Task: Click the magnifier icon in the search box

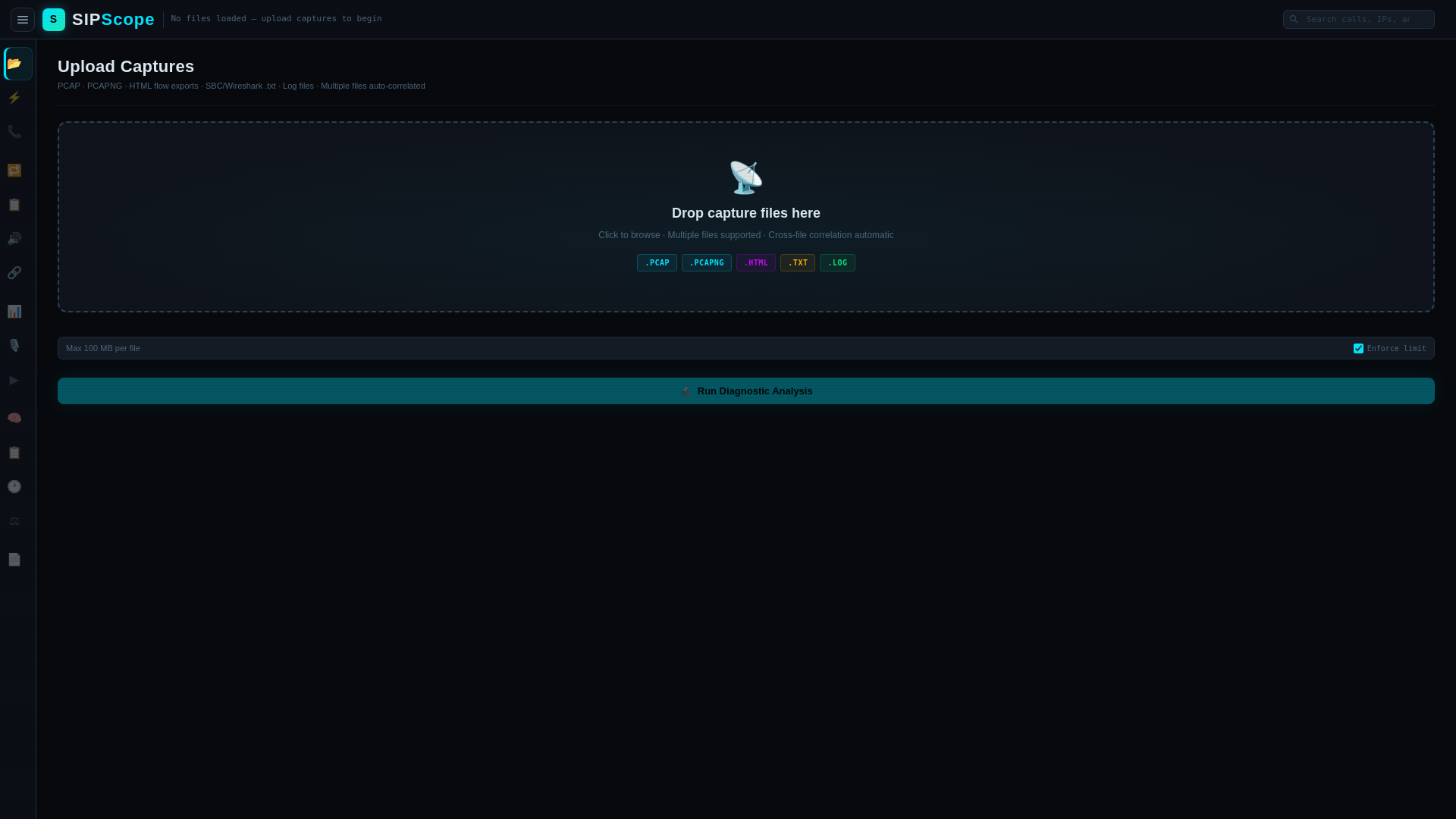Action: coord(1294,20)
